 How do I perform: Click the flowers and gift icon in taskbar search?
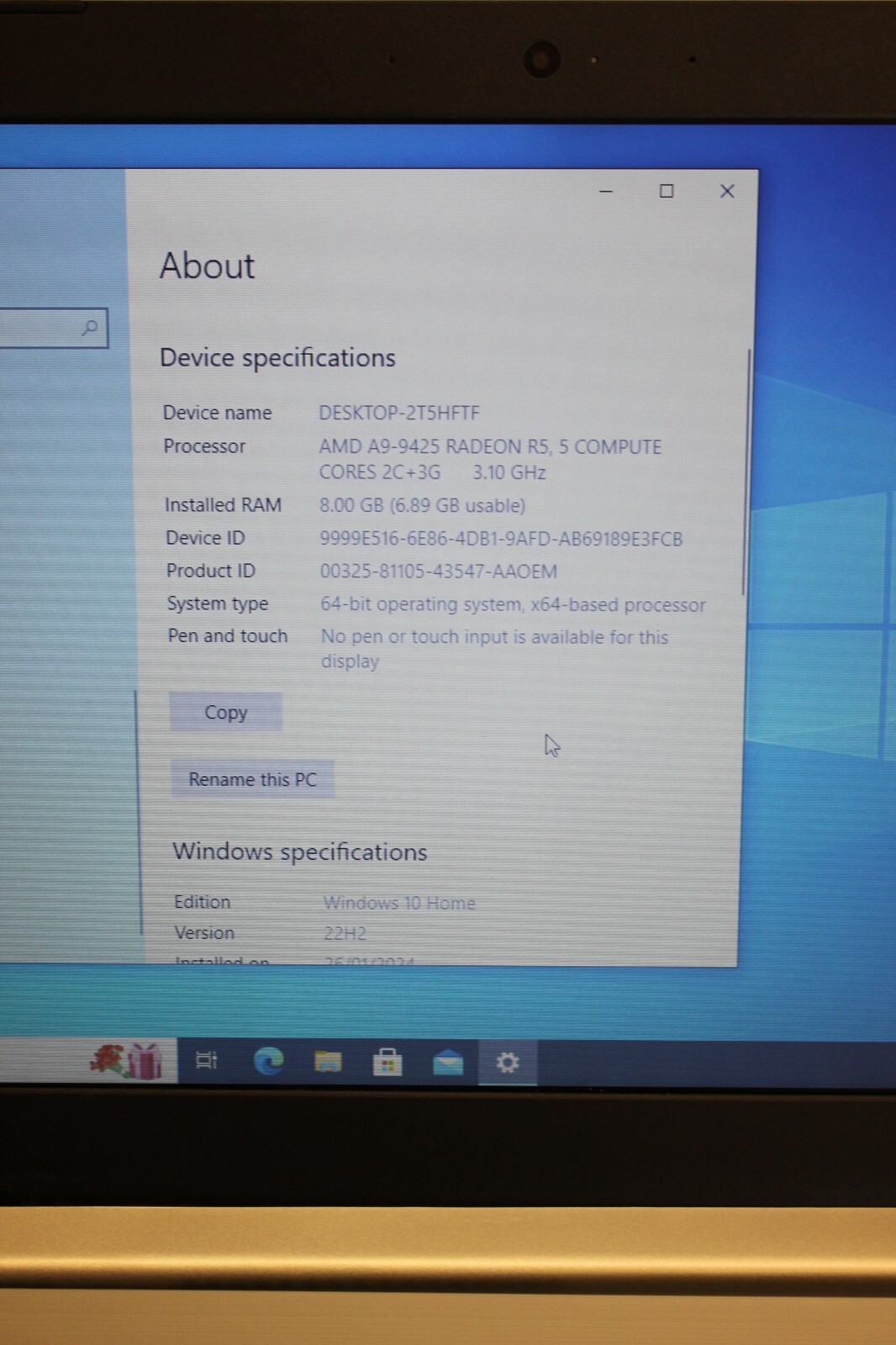[127, 1060]
